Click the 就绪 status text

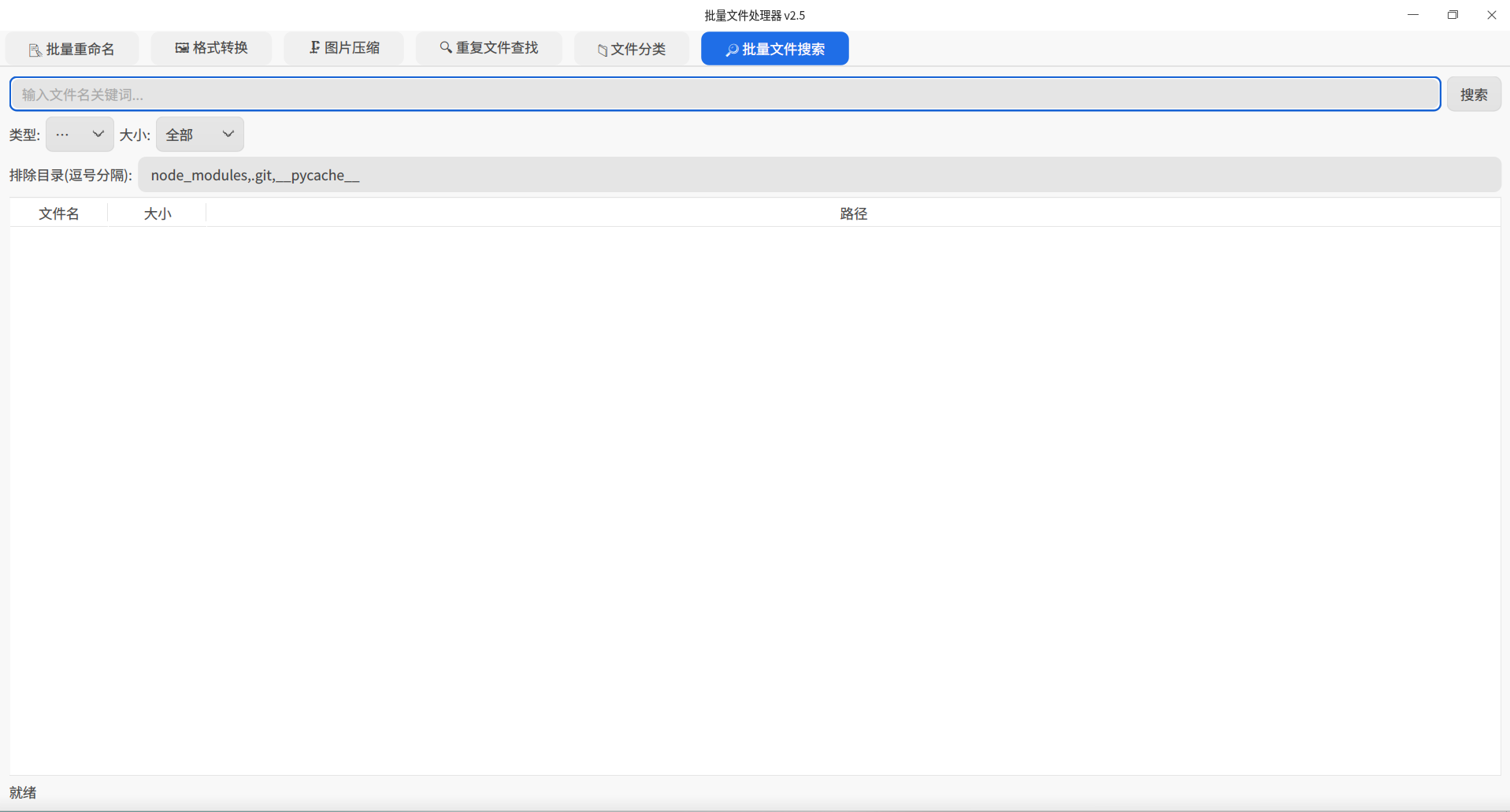coord(23,792)
